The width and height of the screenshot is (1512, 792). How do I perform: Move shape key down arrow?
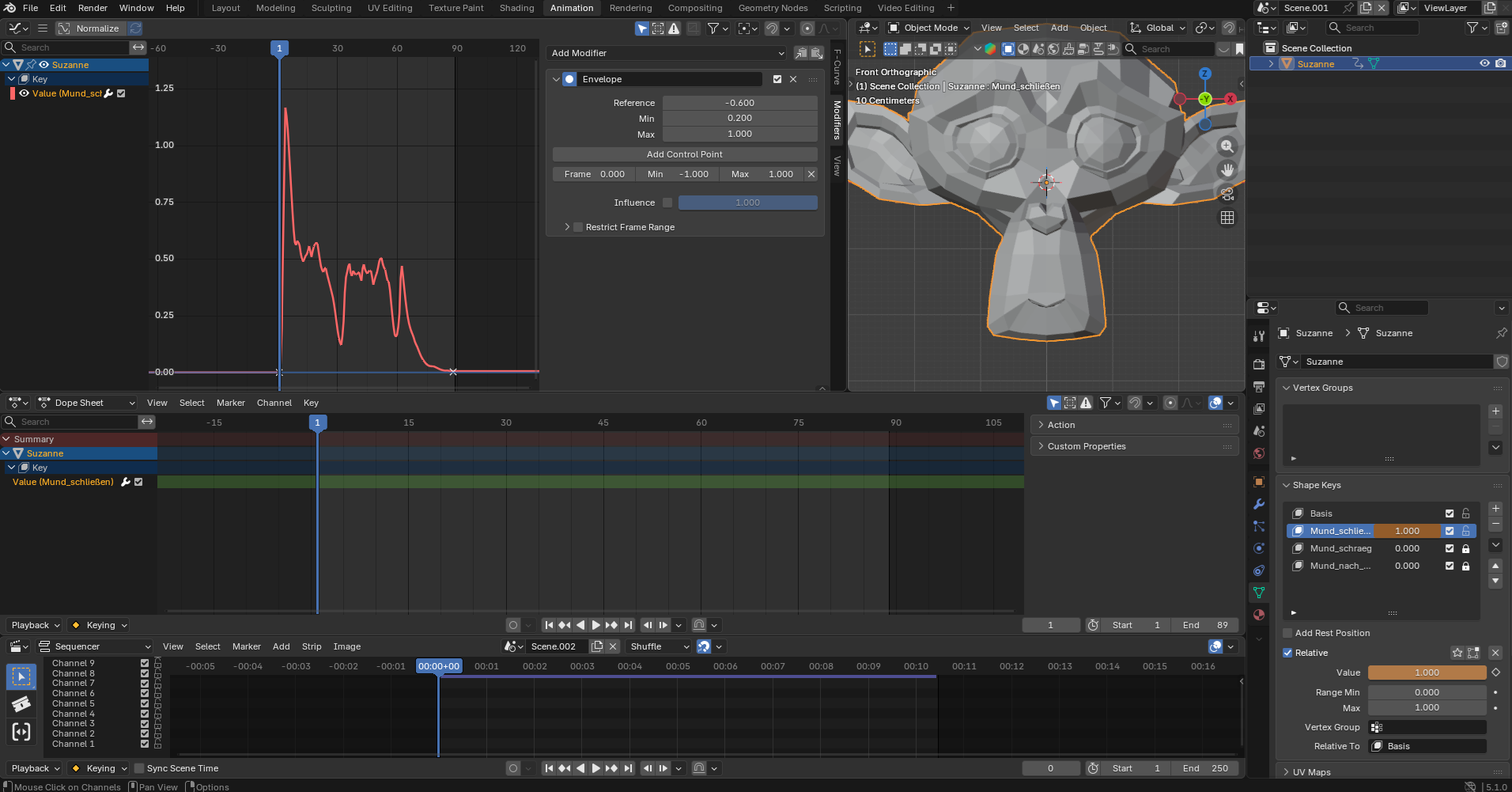pos(1495,581)
